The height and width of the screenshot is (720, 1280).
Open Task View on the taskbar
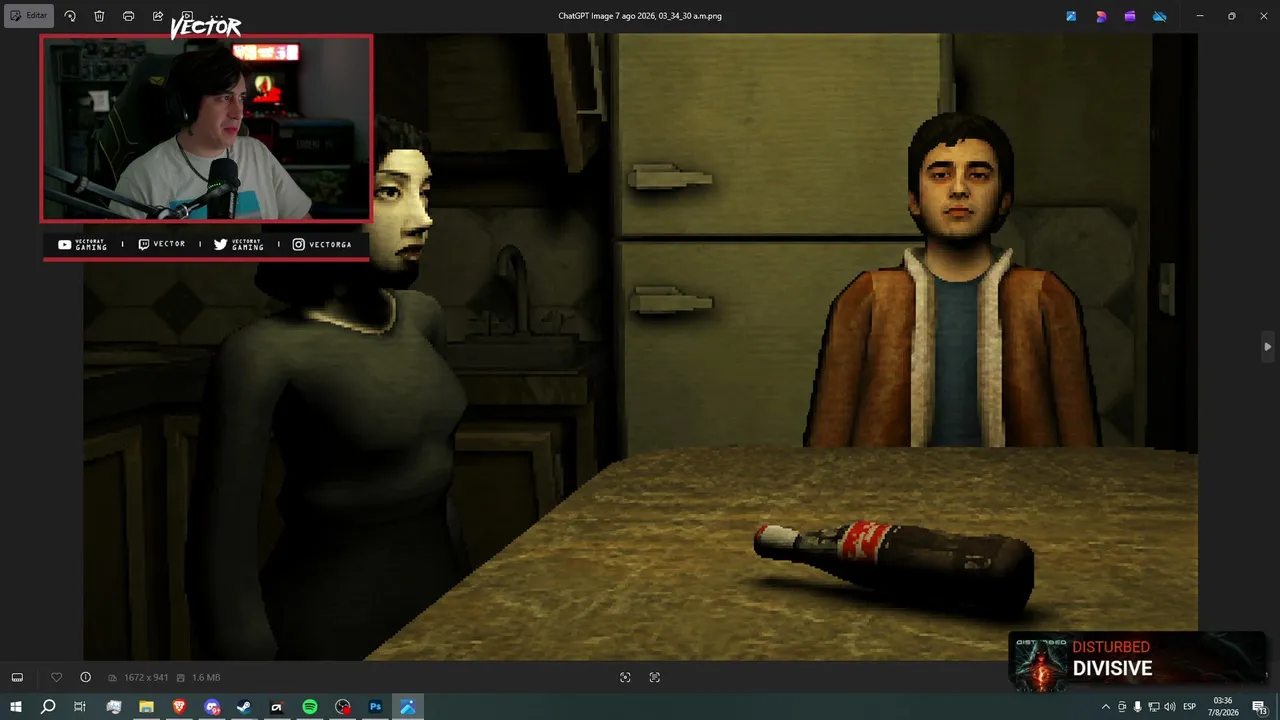tap(80, 707)
